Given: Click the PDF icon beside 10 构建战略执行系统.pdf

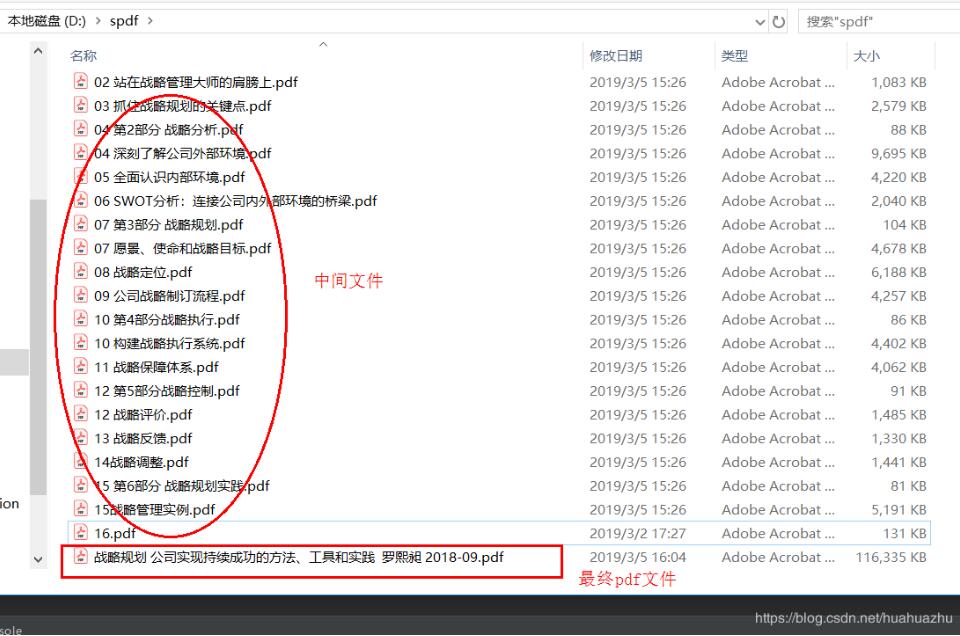Looking at the screenshot, I should [81, 343].
